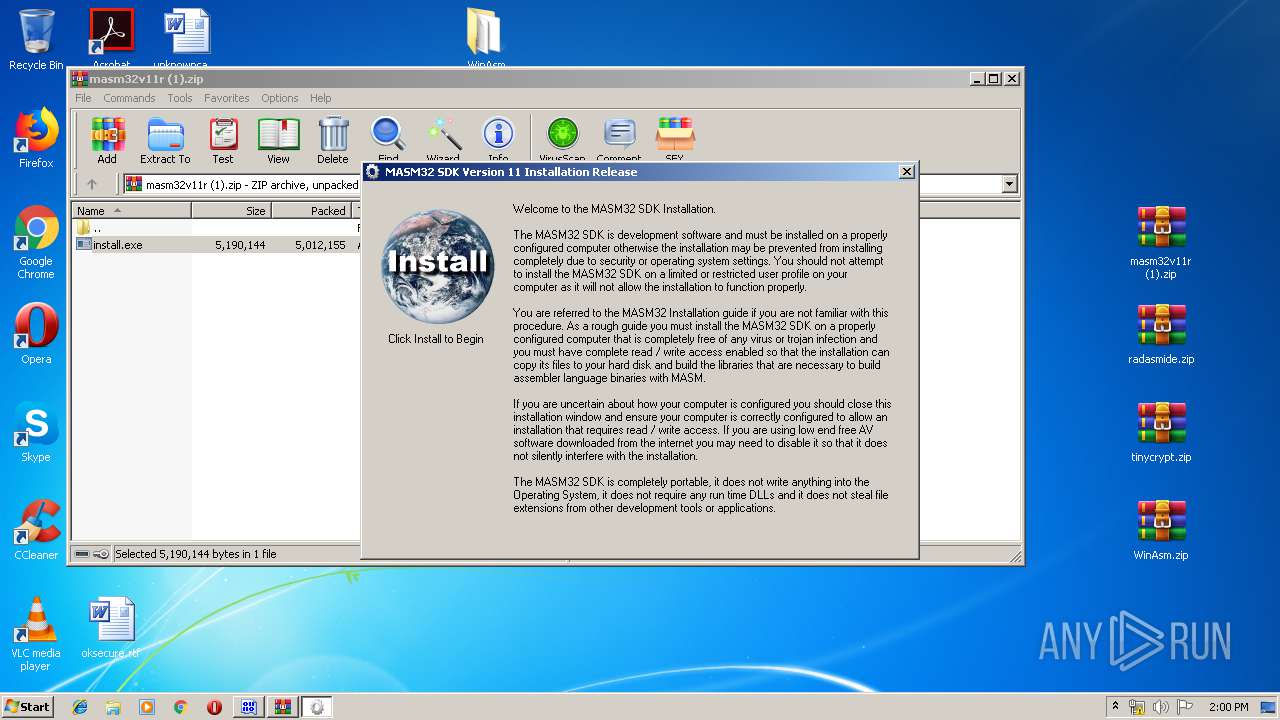Image resolution: width=1280 pixels, height=720 pixels.
Task: Select masm32v11r (1).zip desktop archive
Action: (1161, 243)
